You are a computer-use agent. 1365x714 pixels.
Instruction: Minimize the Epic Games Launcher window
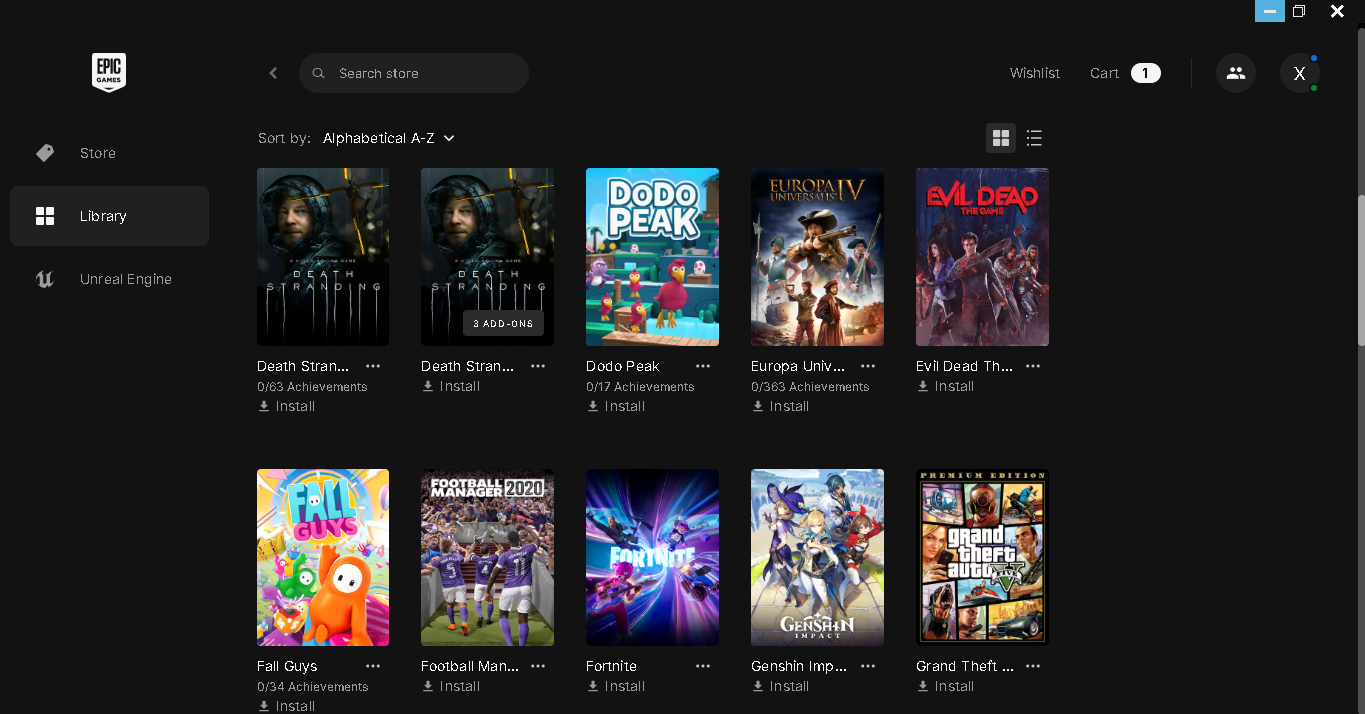tap(1270, 11)
